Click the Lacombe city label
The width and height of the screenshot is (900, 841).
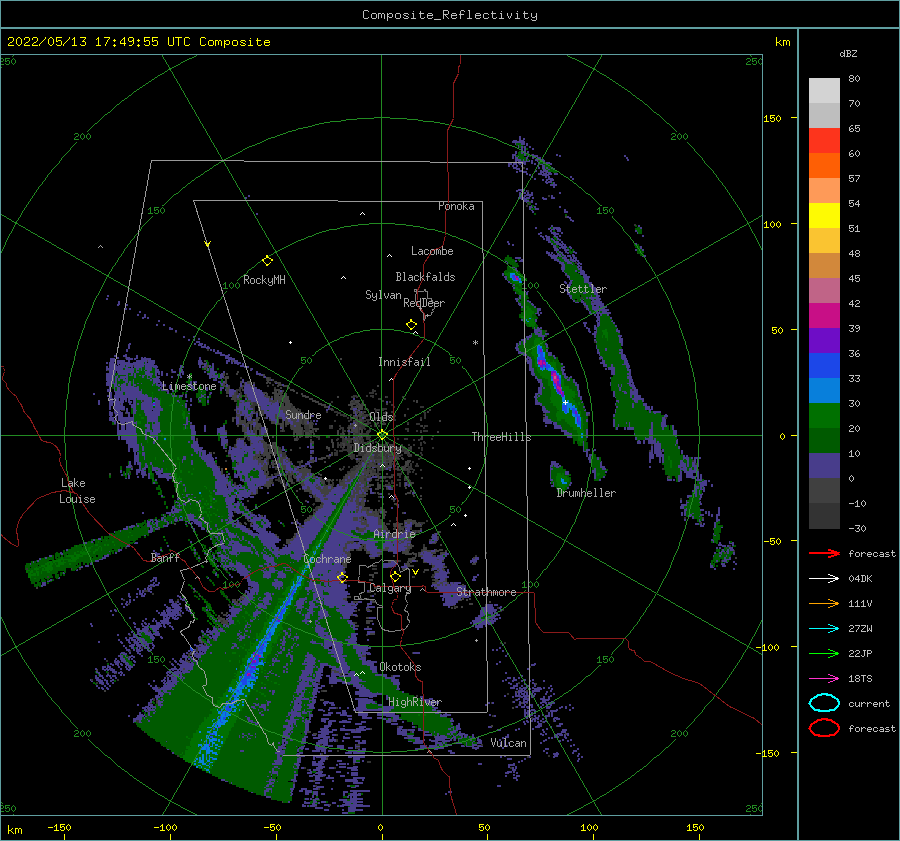point(432,251)
